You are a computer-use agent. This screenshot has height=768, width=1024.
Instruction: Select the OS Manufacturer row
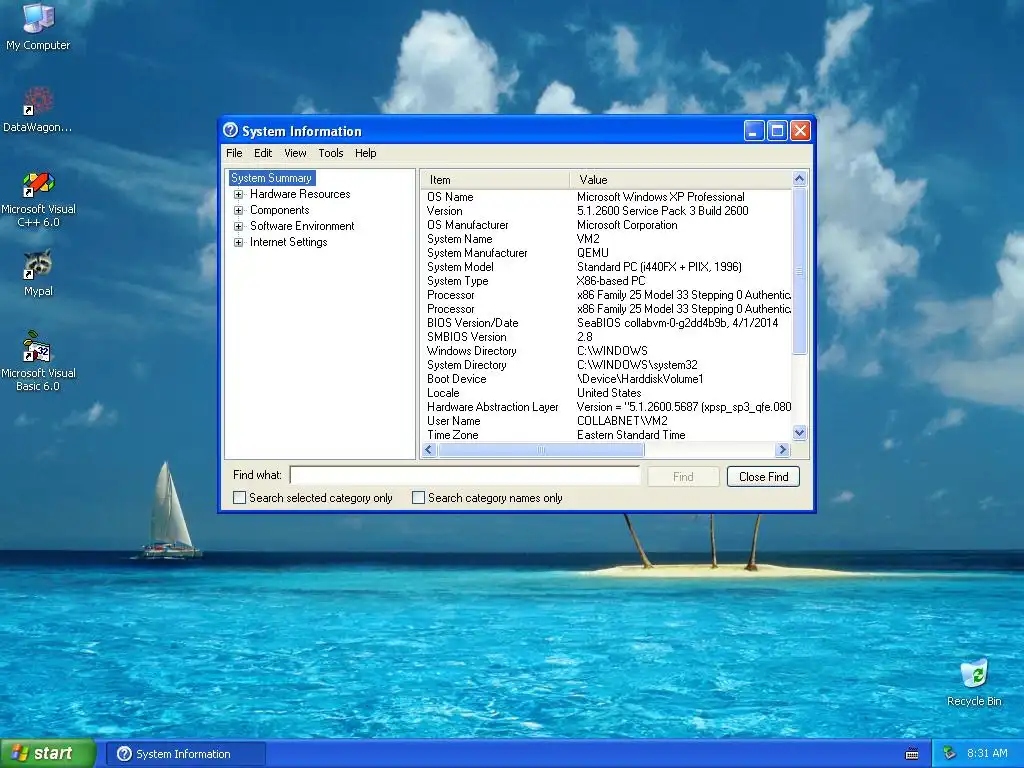(x=606, y=225)
